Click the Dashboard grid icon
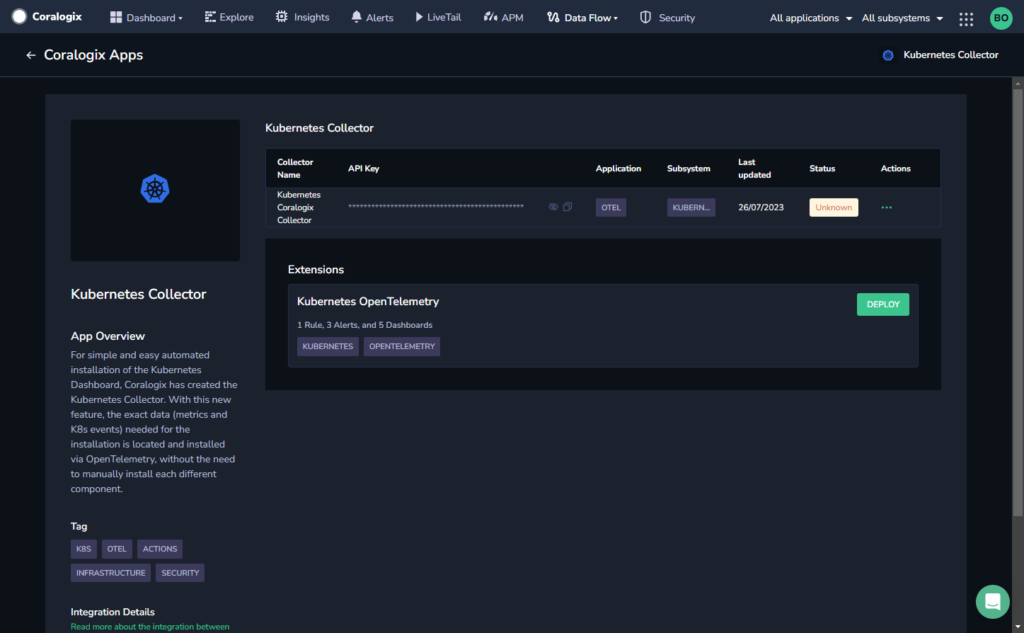Screen dimensions: 1024x633 (x=116, y=17)
